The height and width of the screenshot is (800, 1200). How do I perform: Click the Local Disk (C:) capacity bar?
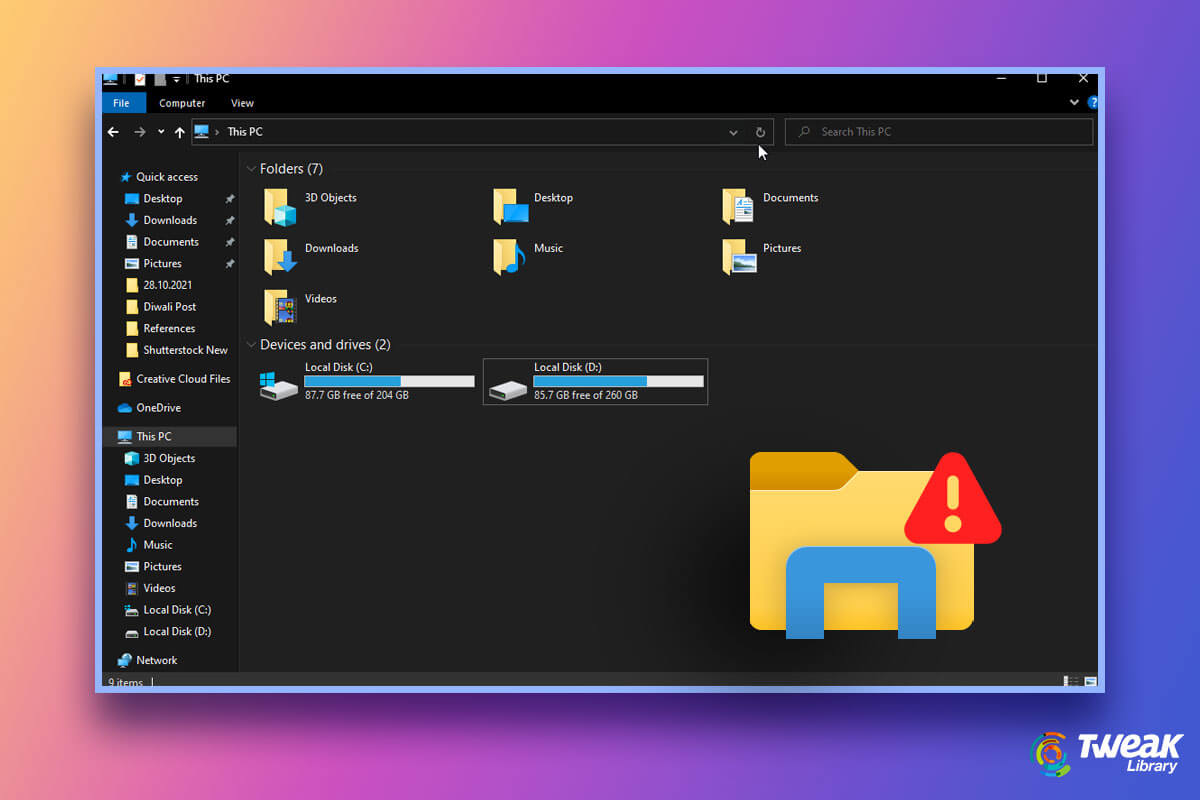pos(389,381)
